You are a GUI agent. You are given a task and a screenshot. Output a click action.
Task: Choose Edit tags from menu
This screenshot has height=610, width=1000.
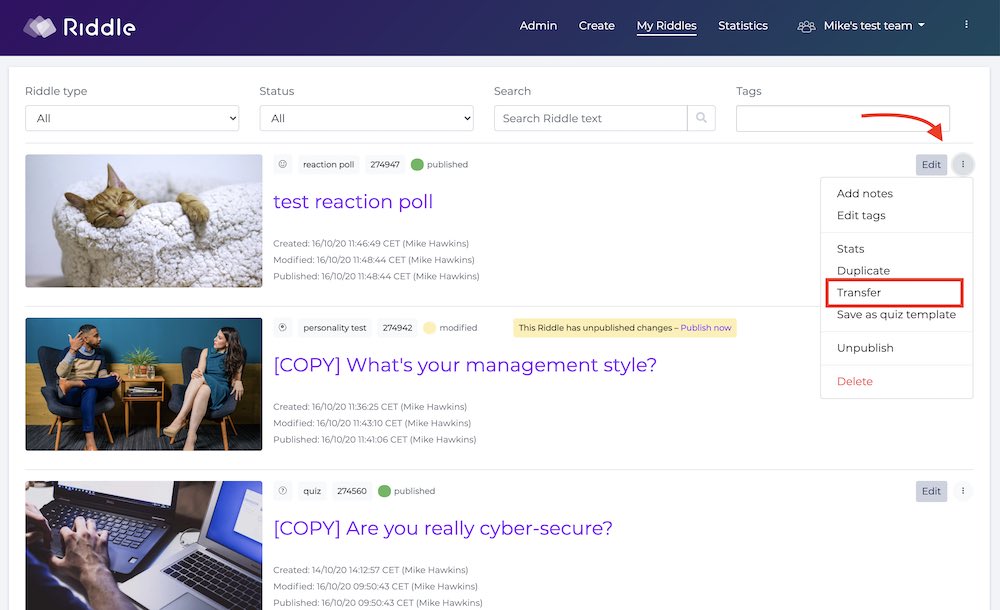point(861,215)
